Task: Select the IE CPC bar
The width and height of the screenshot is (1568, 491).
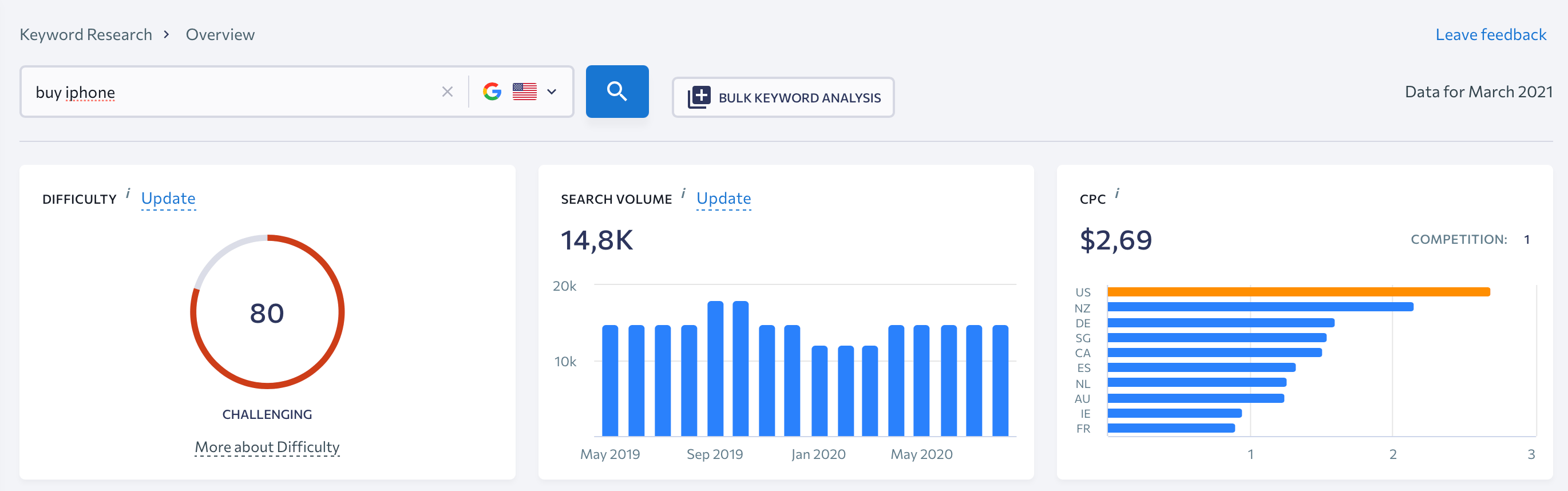Action: 1174,413
